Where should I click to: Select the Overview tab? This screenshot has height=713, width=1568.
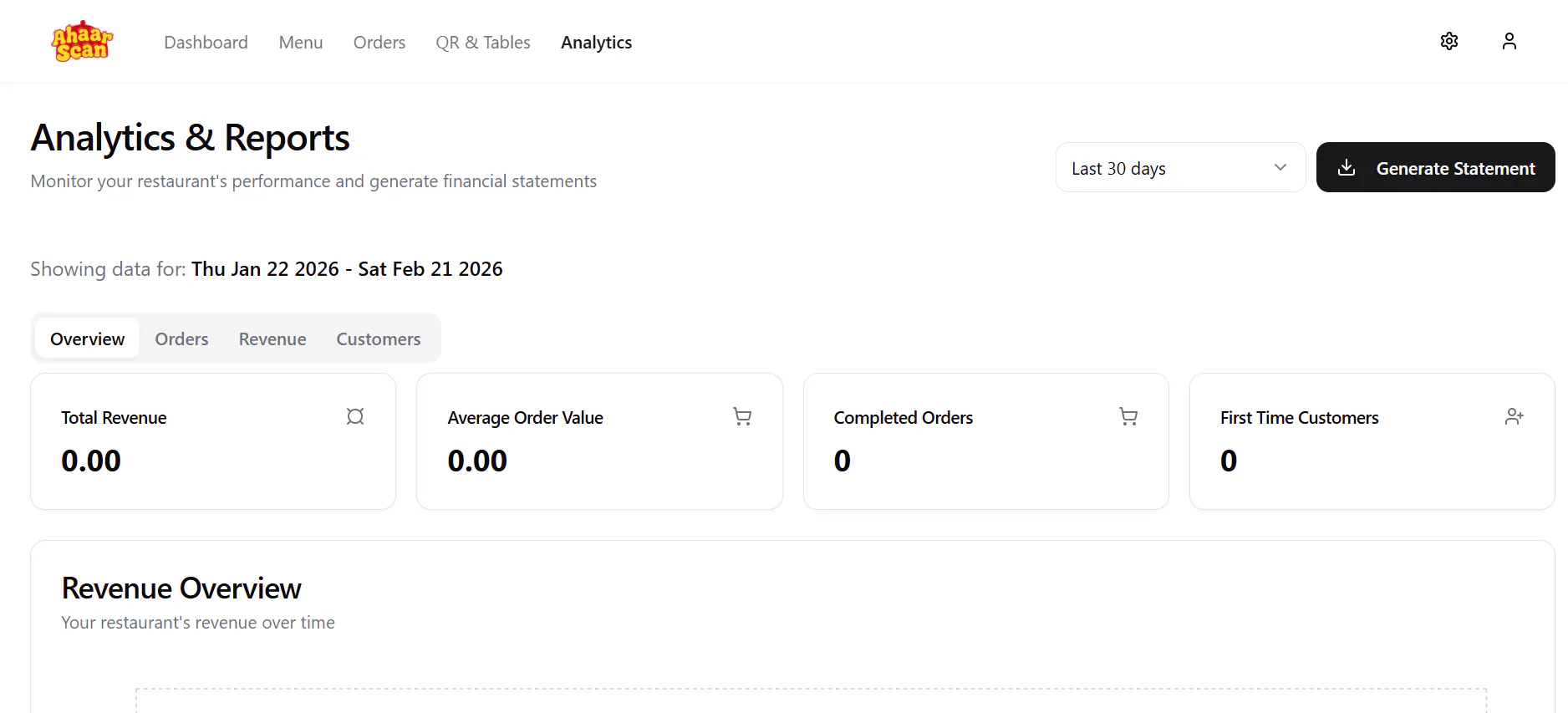pos(87,339)
